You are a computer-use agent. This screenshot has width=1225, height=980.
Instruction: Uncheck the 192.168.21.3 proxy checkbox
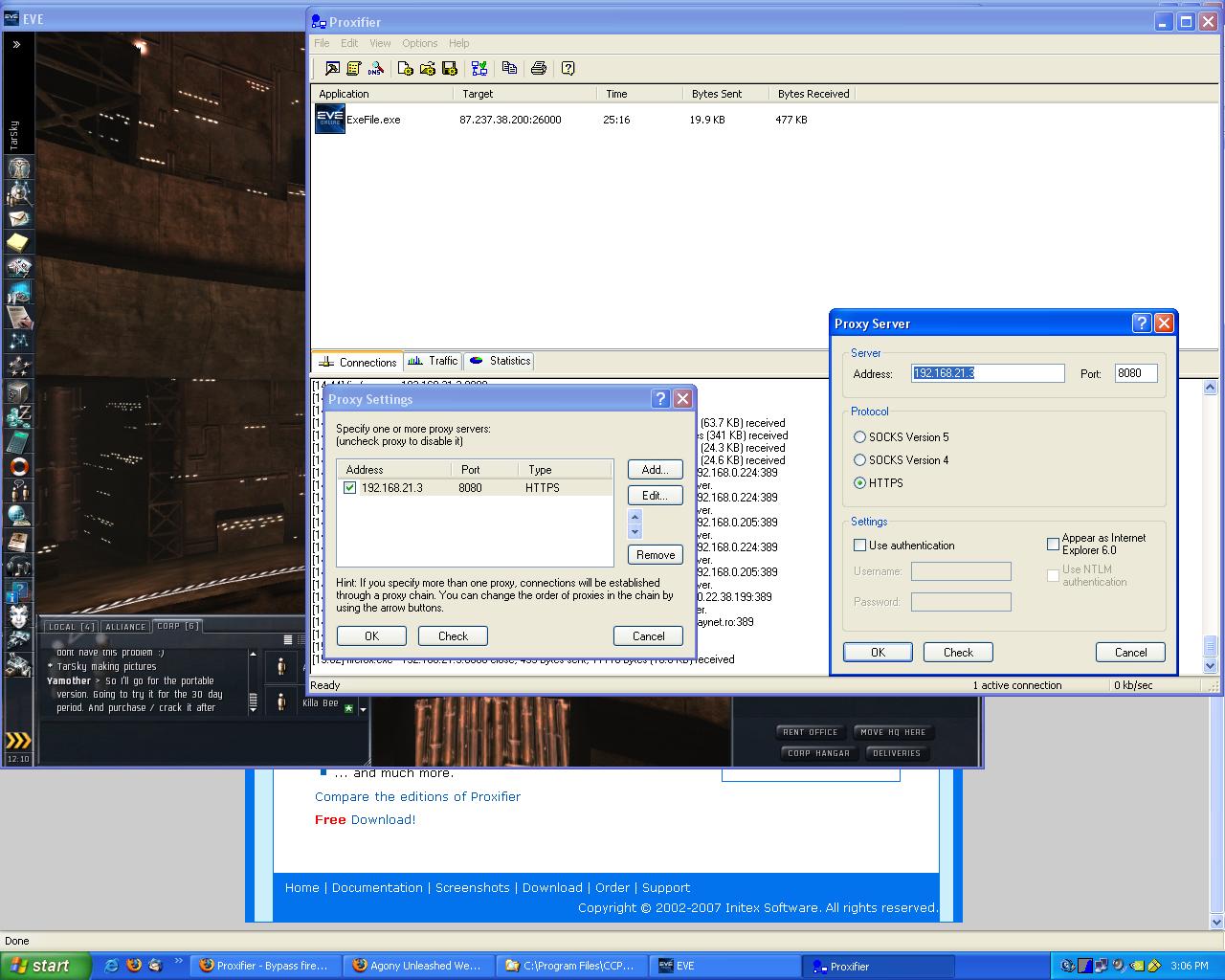[350, 488]
